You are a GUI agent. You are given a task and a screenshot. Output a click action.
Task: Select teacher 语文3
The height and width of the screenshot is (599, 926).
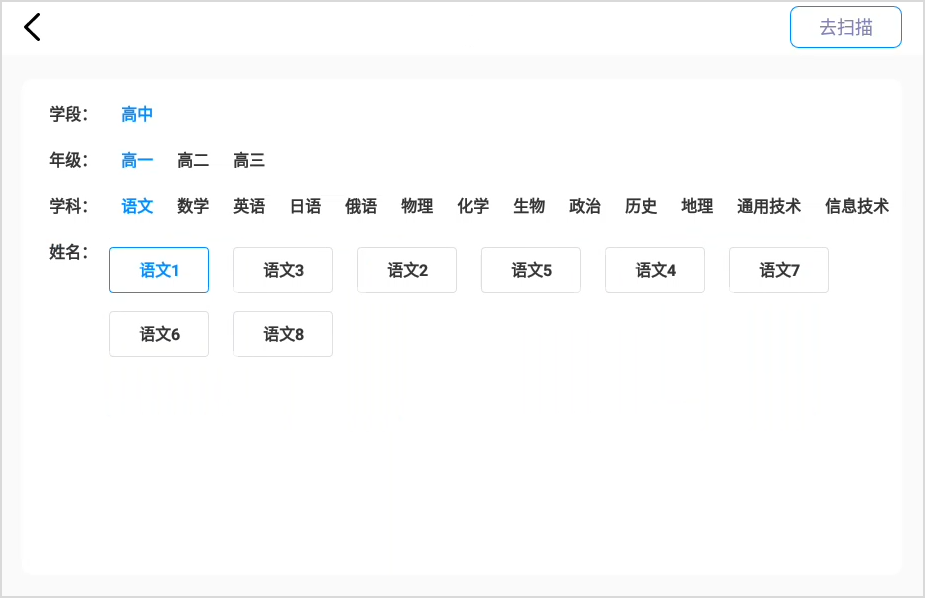coord(283,270)
